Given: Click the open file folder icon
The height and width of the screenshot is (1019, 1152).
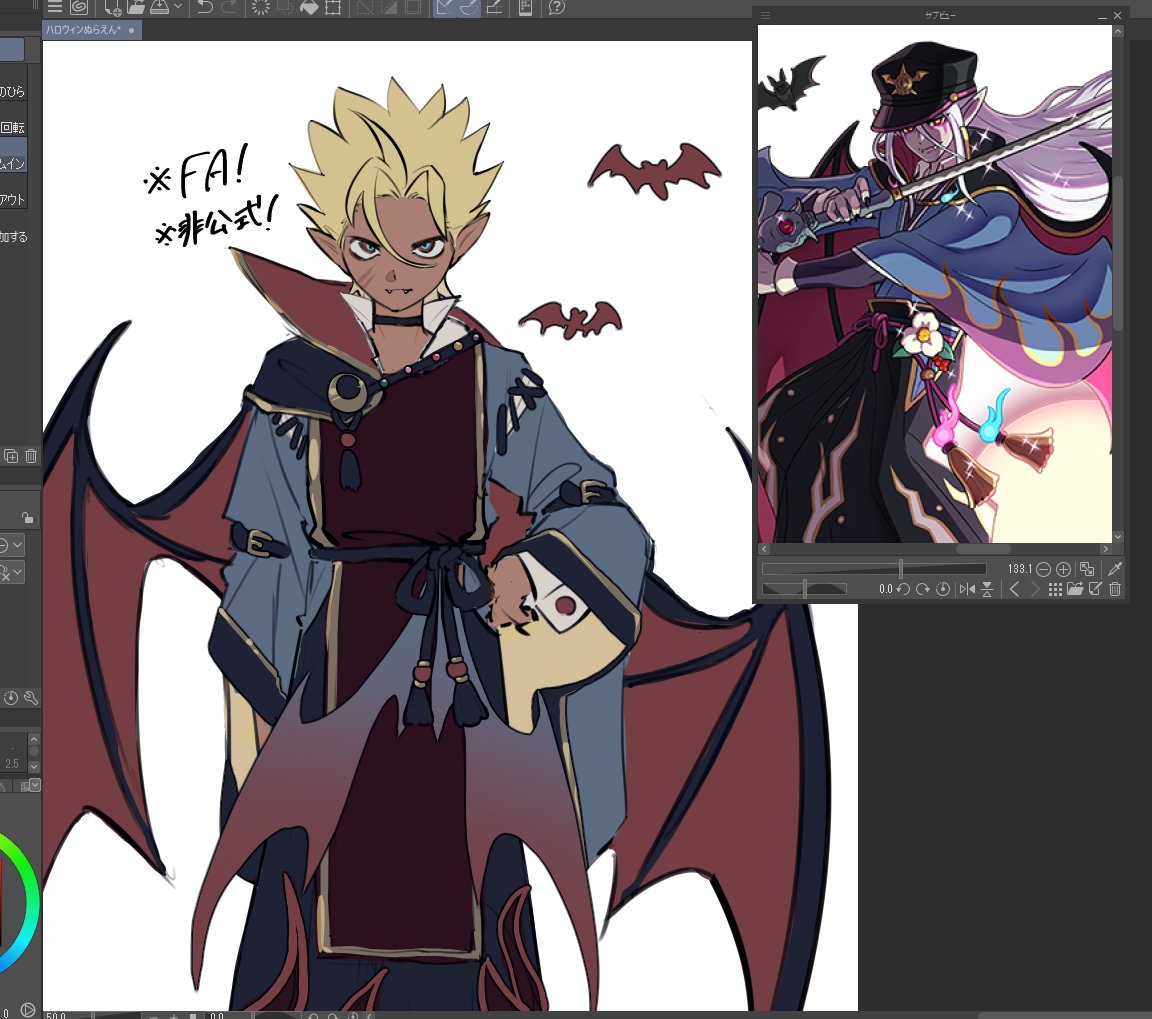Looking at the screenshot, I should coord(136,7).
